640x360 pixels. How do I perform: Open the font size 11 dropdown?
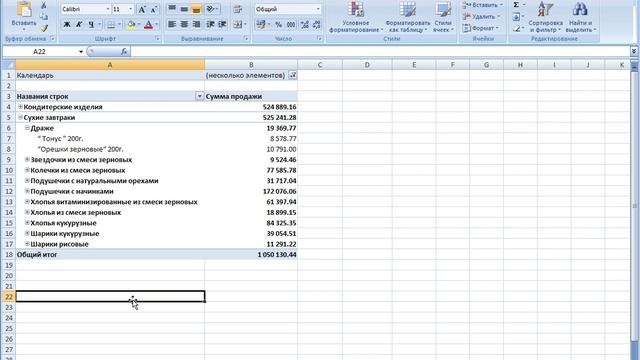click(x=131, y=9)
